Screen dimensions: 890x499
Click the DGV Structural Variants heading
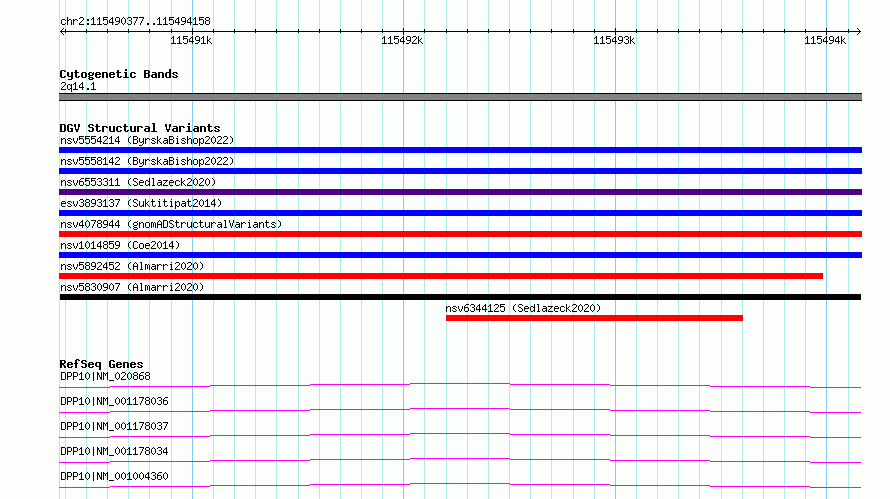pos(140,128)
